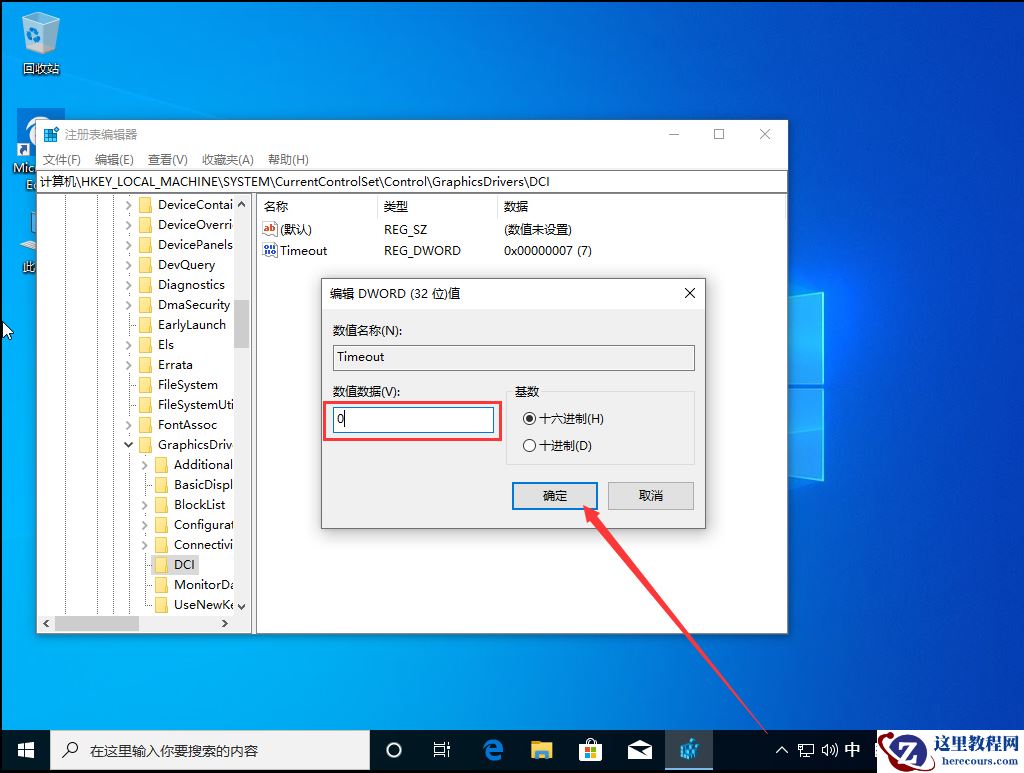
Task: Click the 数值数据 value data field
Action: (413, 419)
